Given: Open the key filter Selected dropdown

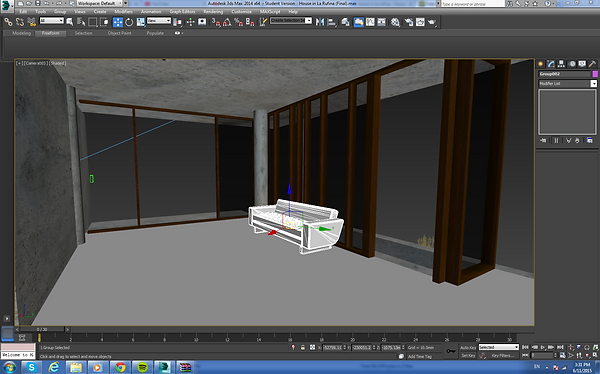Looking at the screenshot, I should point(499,347).
